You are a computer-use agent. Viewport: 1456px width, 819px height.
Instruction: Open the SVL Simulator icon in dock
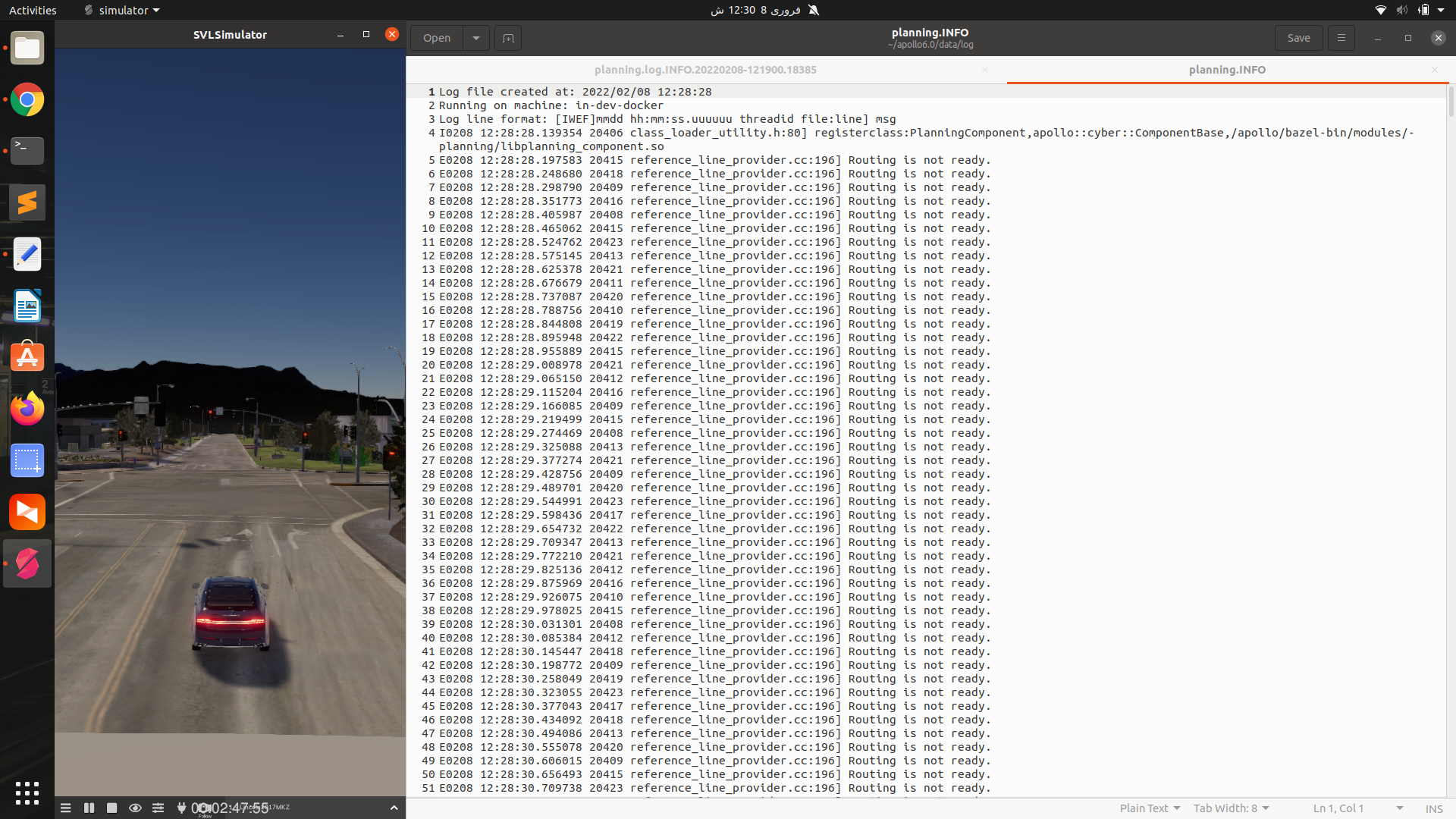coord(27,563)
